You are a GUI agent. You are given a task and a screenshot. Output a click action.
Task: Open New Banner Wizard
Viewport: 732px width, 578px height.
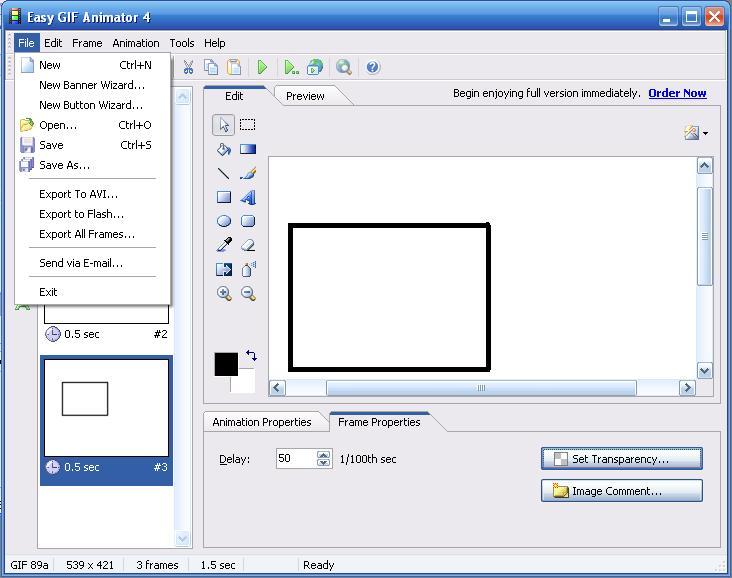click(x=92, y=85)
